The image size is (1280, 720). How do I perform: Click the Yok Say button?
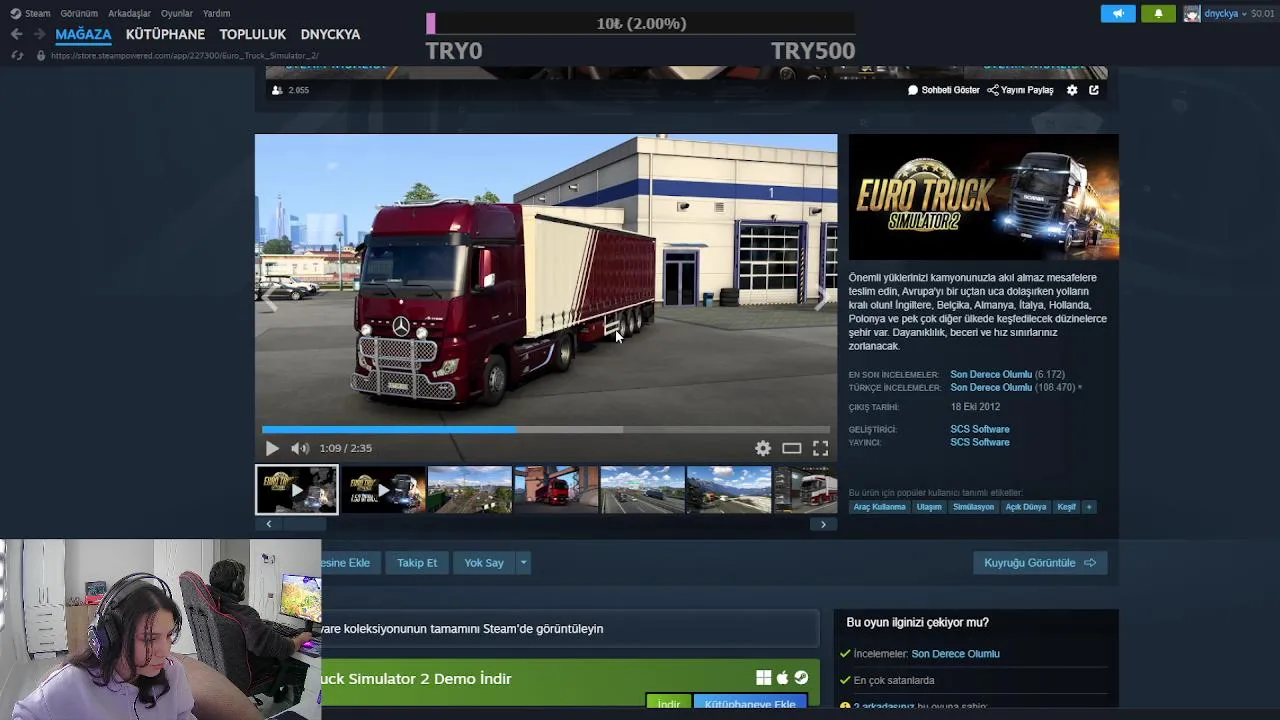[x=484, y=563]
